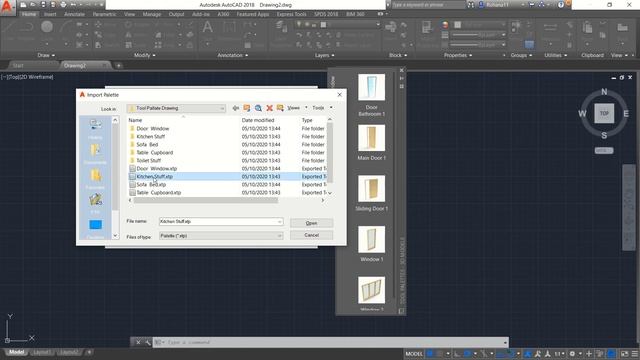
Task: Click Open file icon in Quick Access toolbar
Action: (33, 5)
